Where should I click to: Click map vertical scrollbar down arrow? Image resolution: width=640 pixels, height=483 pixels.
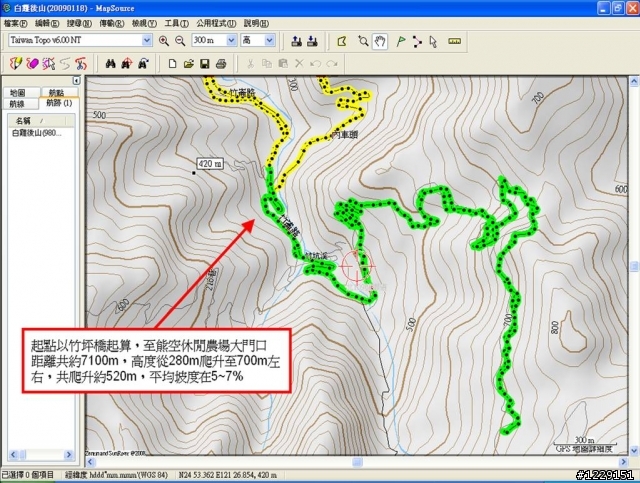point(633,451)
